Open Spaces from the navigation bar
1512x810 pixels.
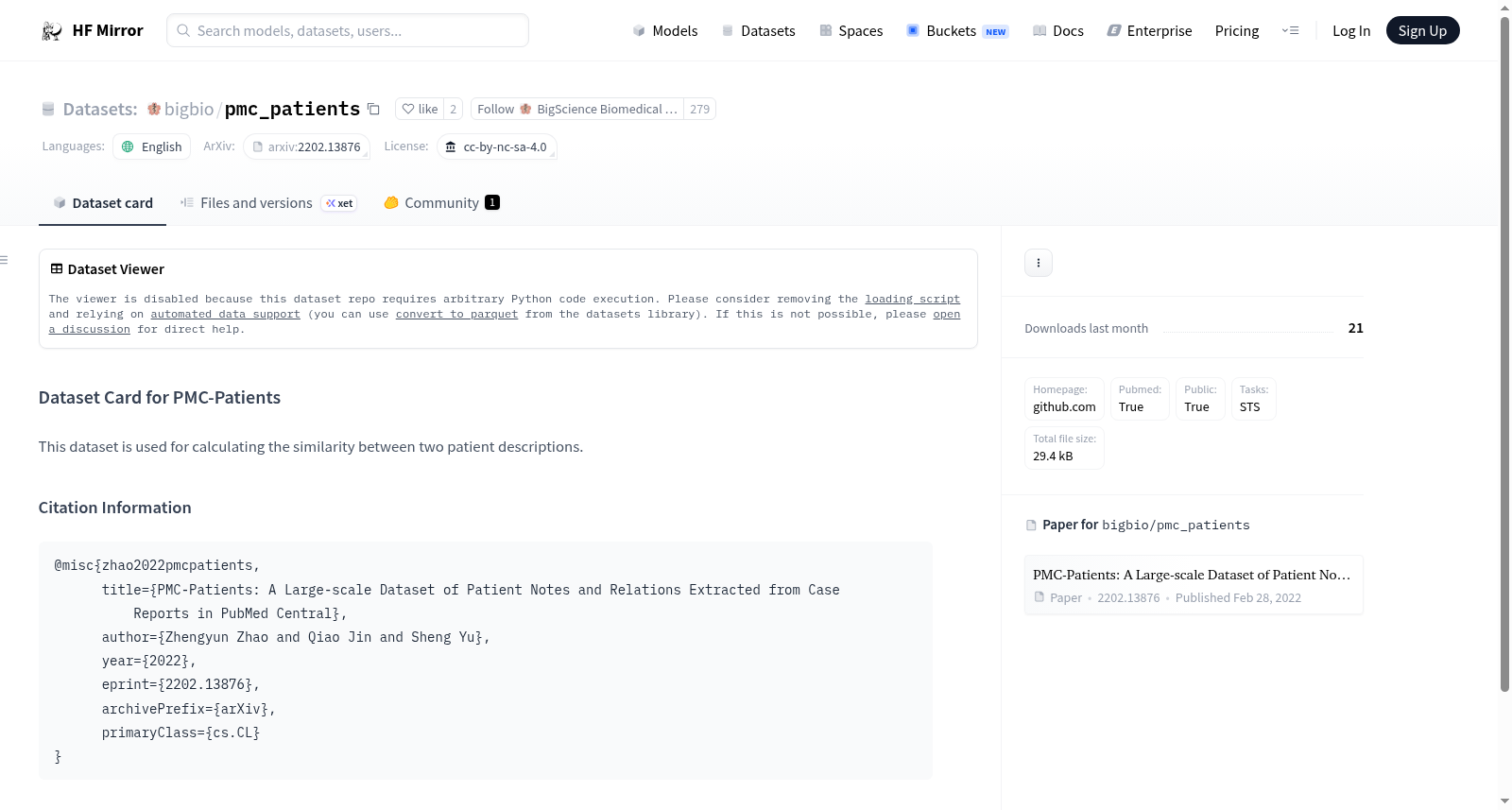click(x=851, y=31)
